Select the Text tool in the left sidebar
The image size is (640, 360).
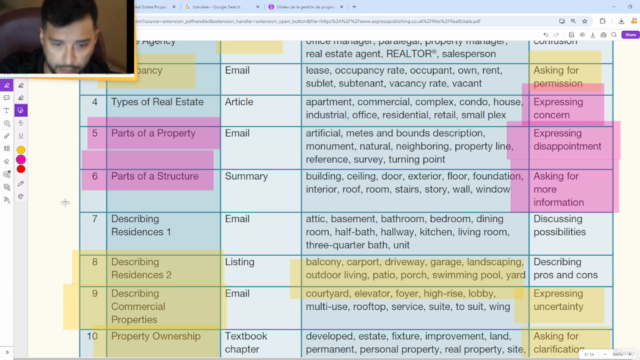tap(7, 111)
